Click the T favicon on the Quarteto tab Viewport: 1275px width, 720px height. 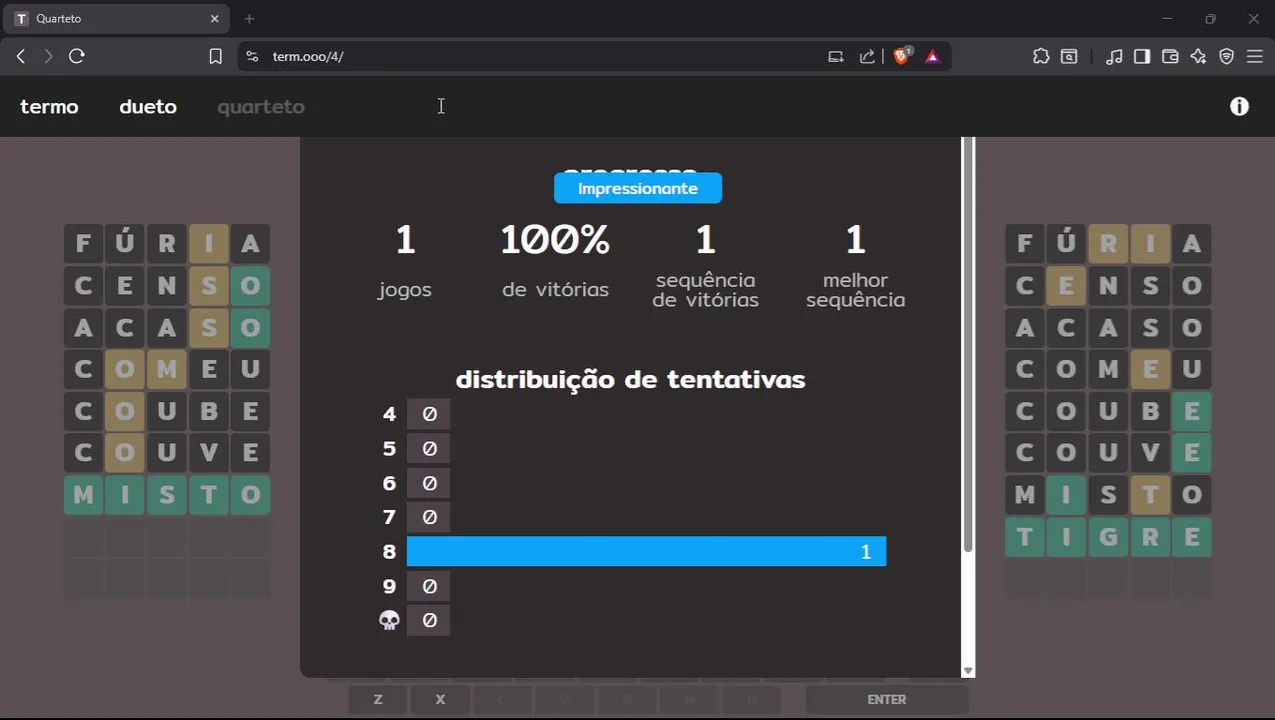pyautogui.click(x=21, y=19)
